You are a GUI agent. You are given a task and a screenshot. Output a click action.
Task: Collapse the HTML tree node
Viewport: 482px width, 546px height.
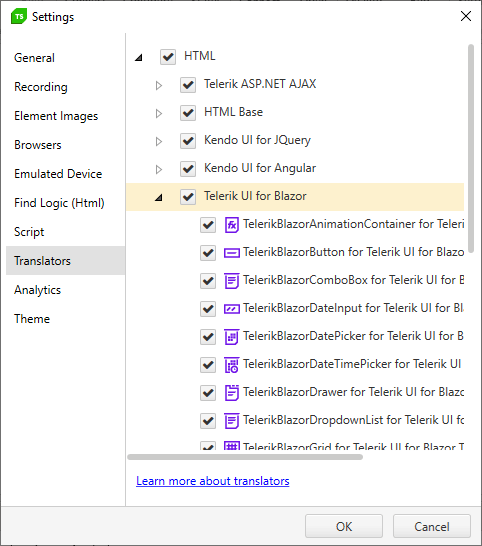pyautogui.click(x=139, y=57)
